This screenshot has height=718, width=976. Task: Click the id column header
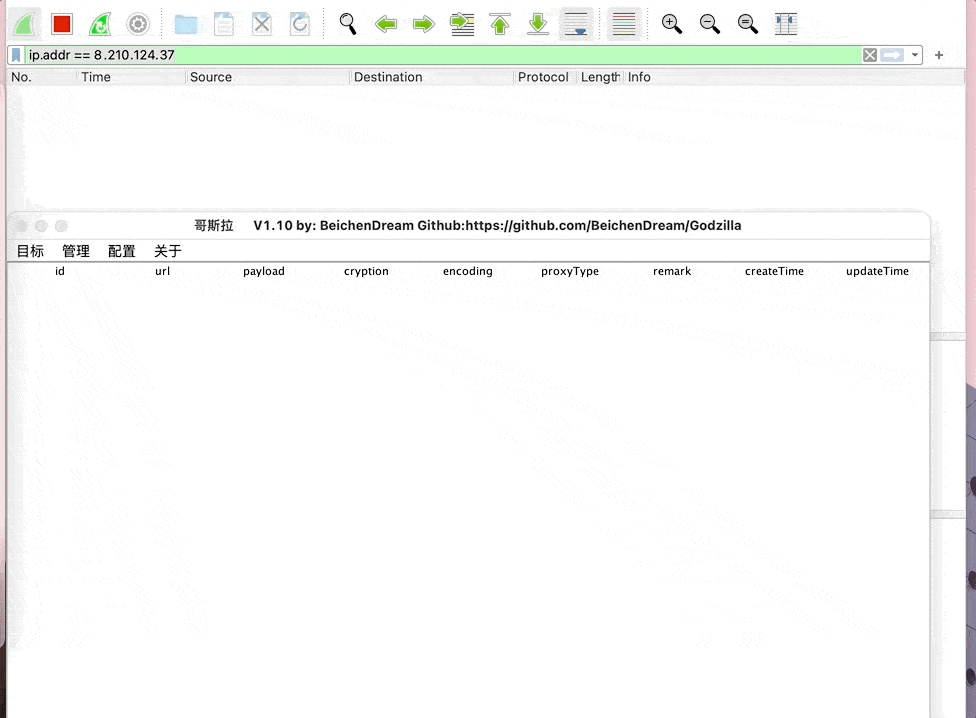[60, 271]
